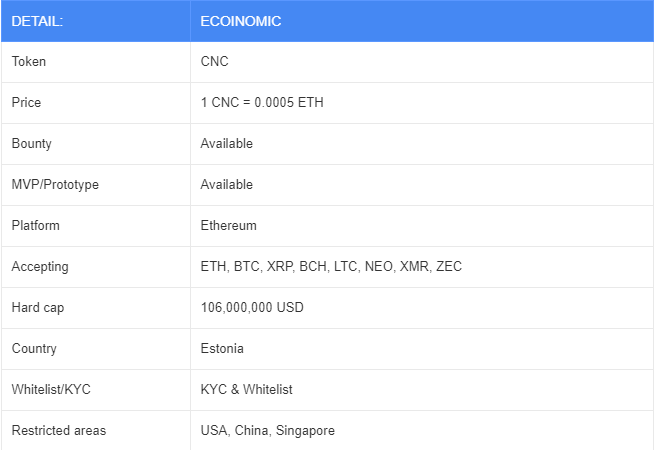This screenshot has width=654, height=450.
Task: Click the Ethereum platform value
Action: pos(228,226)
